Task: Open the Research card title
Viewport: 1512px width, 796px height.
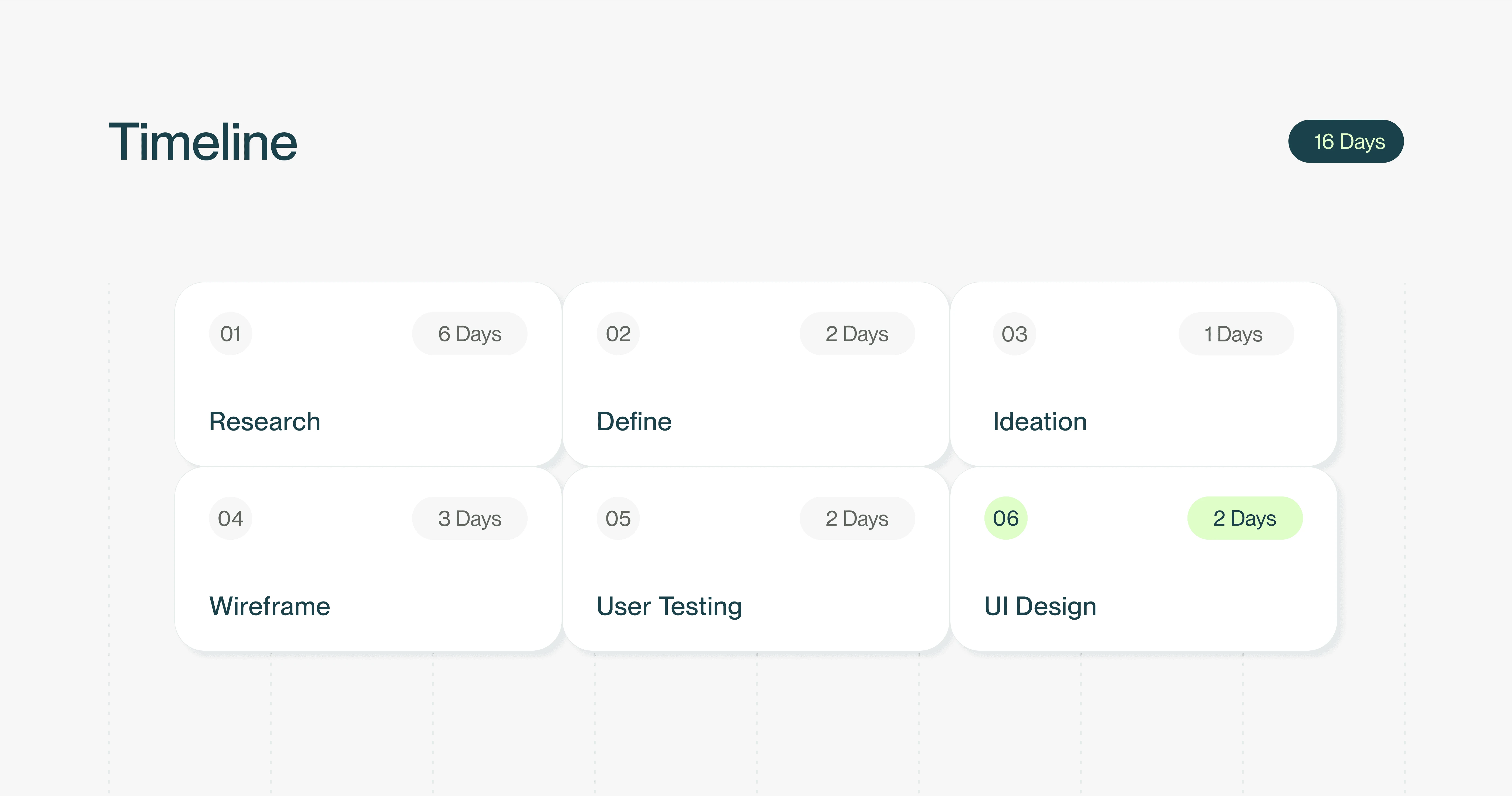Action: [x=265, y=421]
